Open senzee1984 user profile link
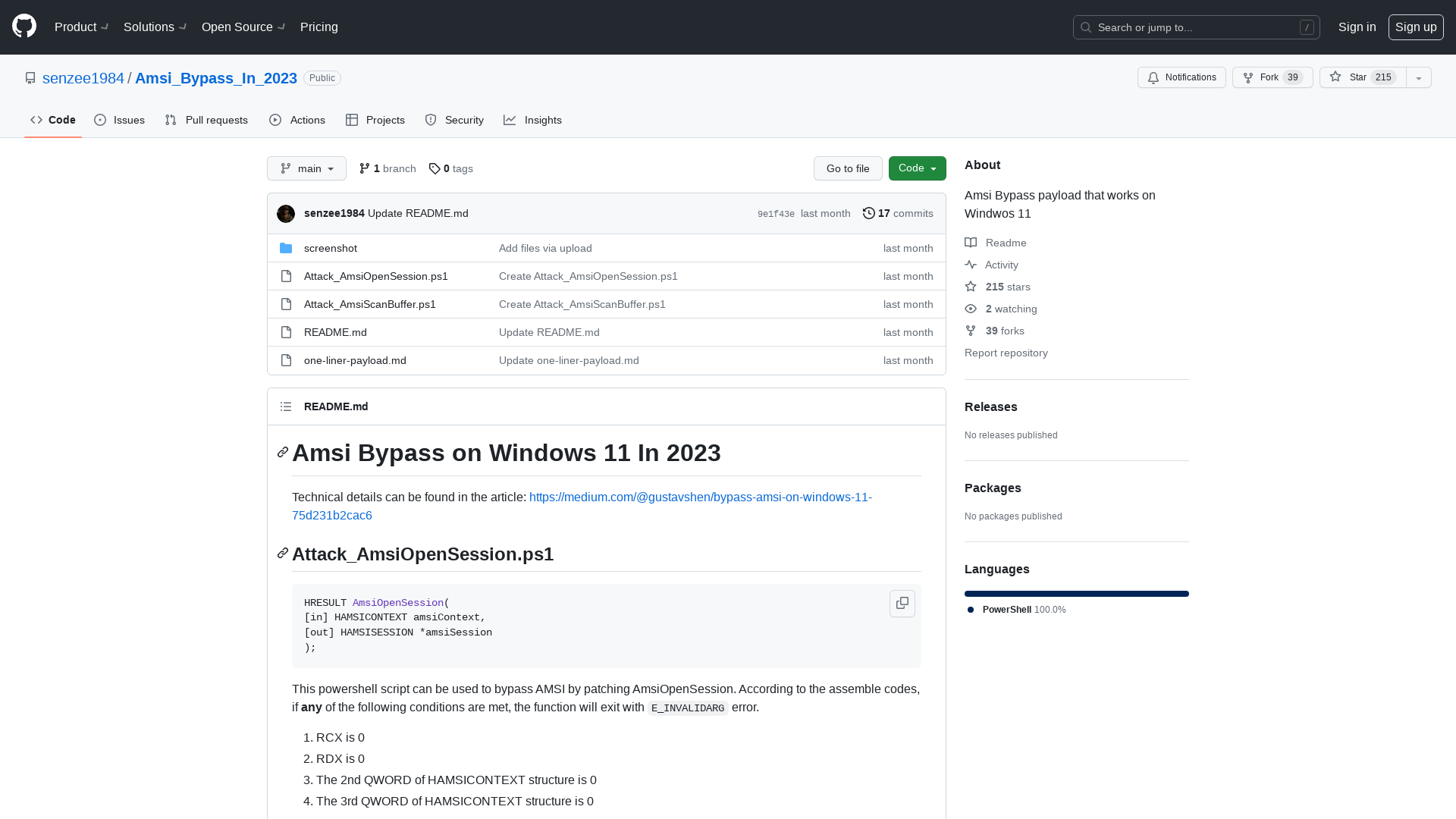Viewport: 1456px width, 819px height. (83, 78)
